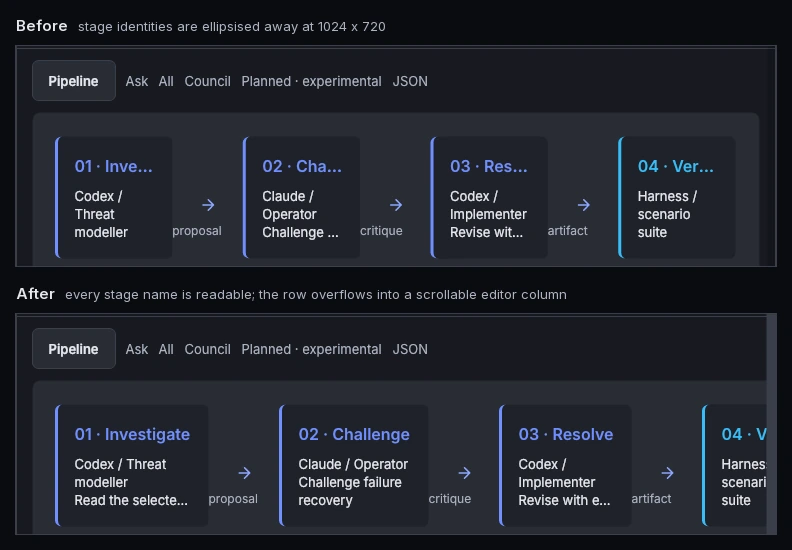Screen dimensions: 792x550
Task: Open the '01 · Investigate' stage card
Action: click(x=132, y=466)
